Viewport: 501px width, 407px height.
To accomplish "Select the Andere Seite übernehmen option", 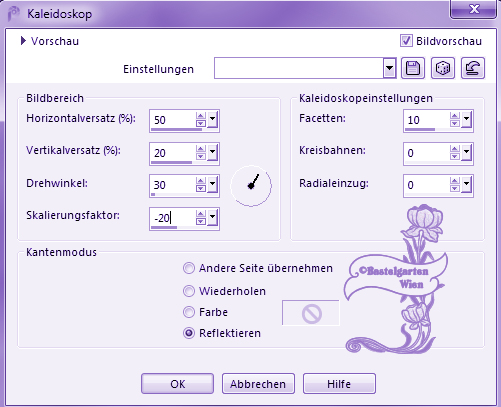I will (189, 268).
